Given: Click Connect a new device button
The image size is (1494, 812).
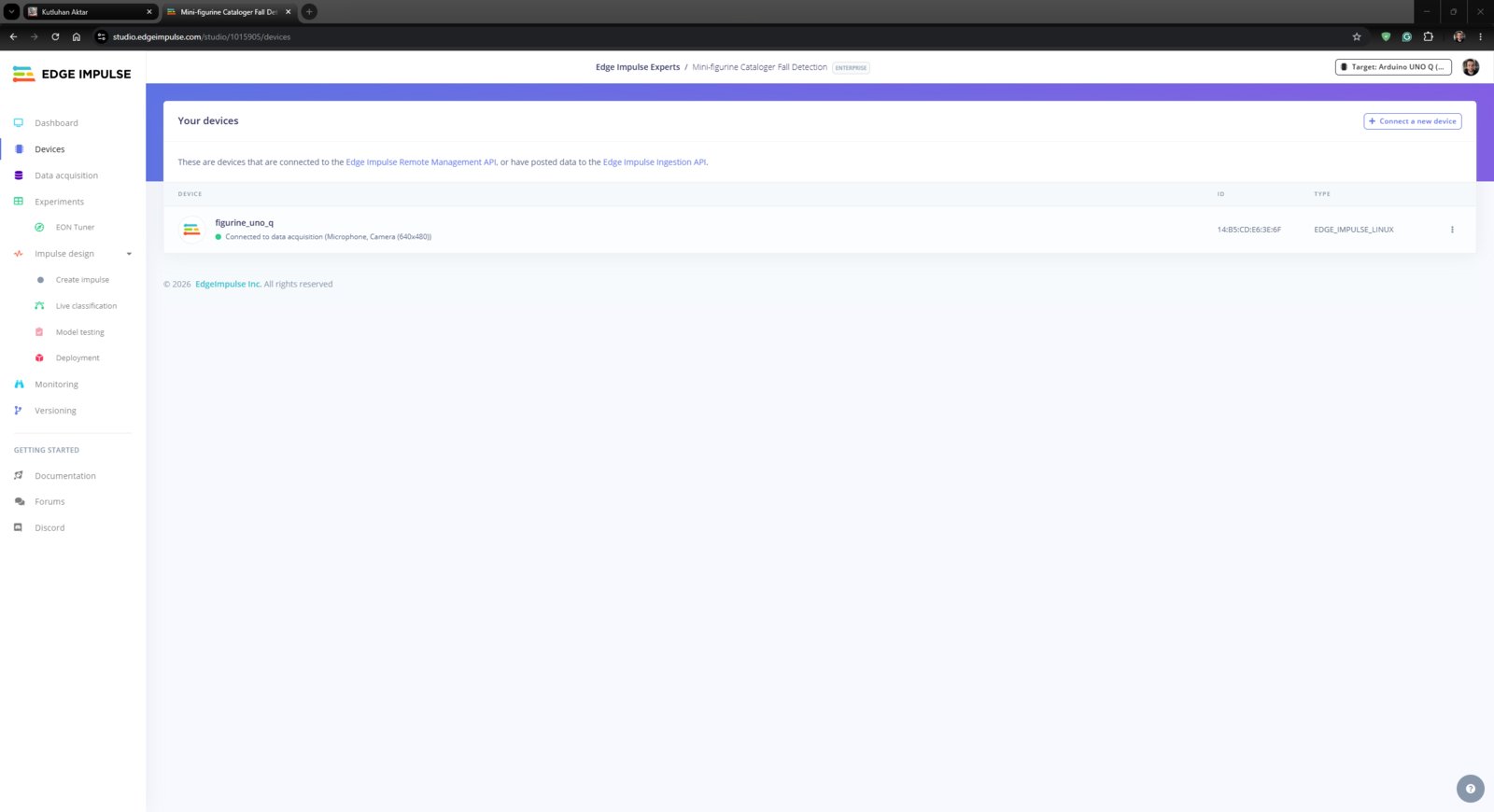Looking at the screenshot, I should [x=1412, y=121].
